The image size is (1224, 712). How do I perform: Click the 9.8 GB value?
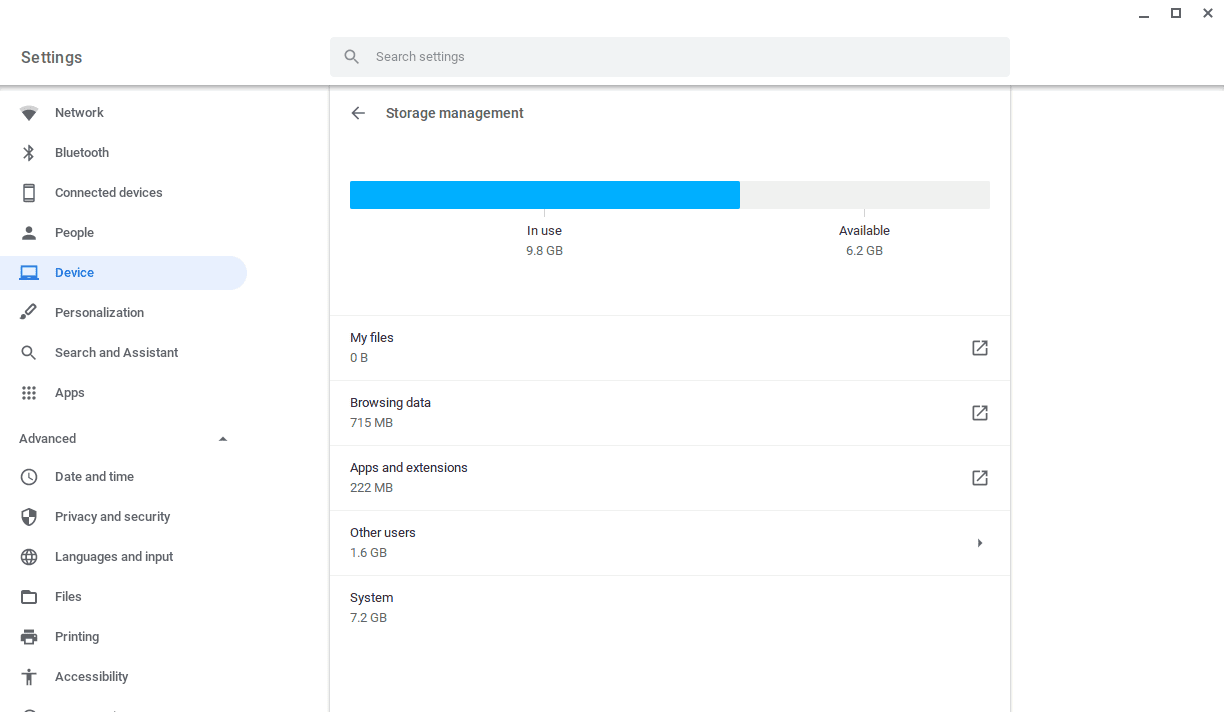pos(544,251)
